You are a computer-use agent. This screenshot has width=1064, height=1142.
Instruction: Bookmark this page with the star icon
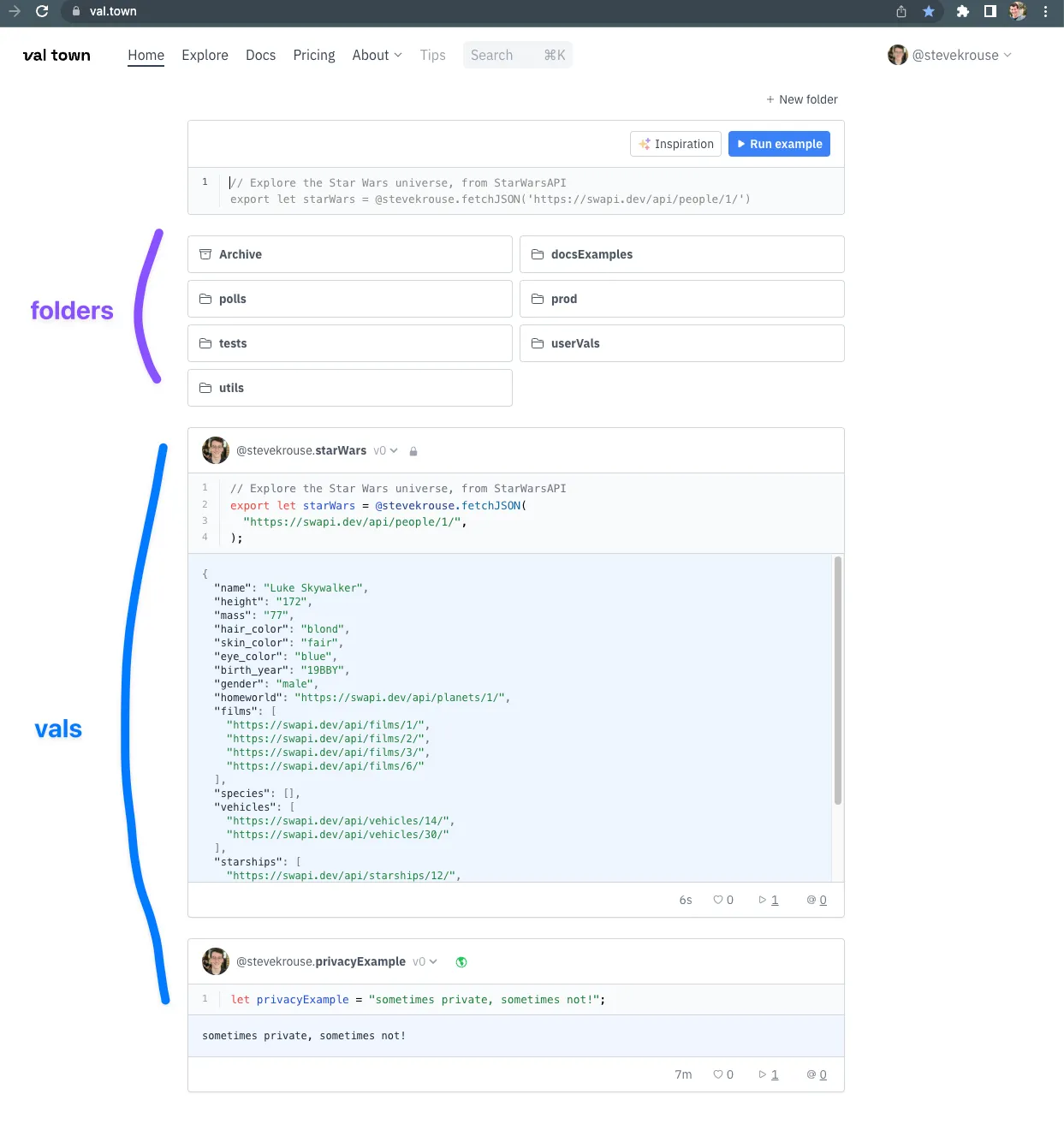[929, 11]
